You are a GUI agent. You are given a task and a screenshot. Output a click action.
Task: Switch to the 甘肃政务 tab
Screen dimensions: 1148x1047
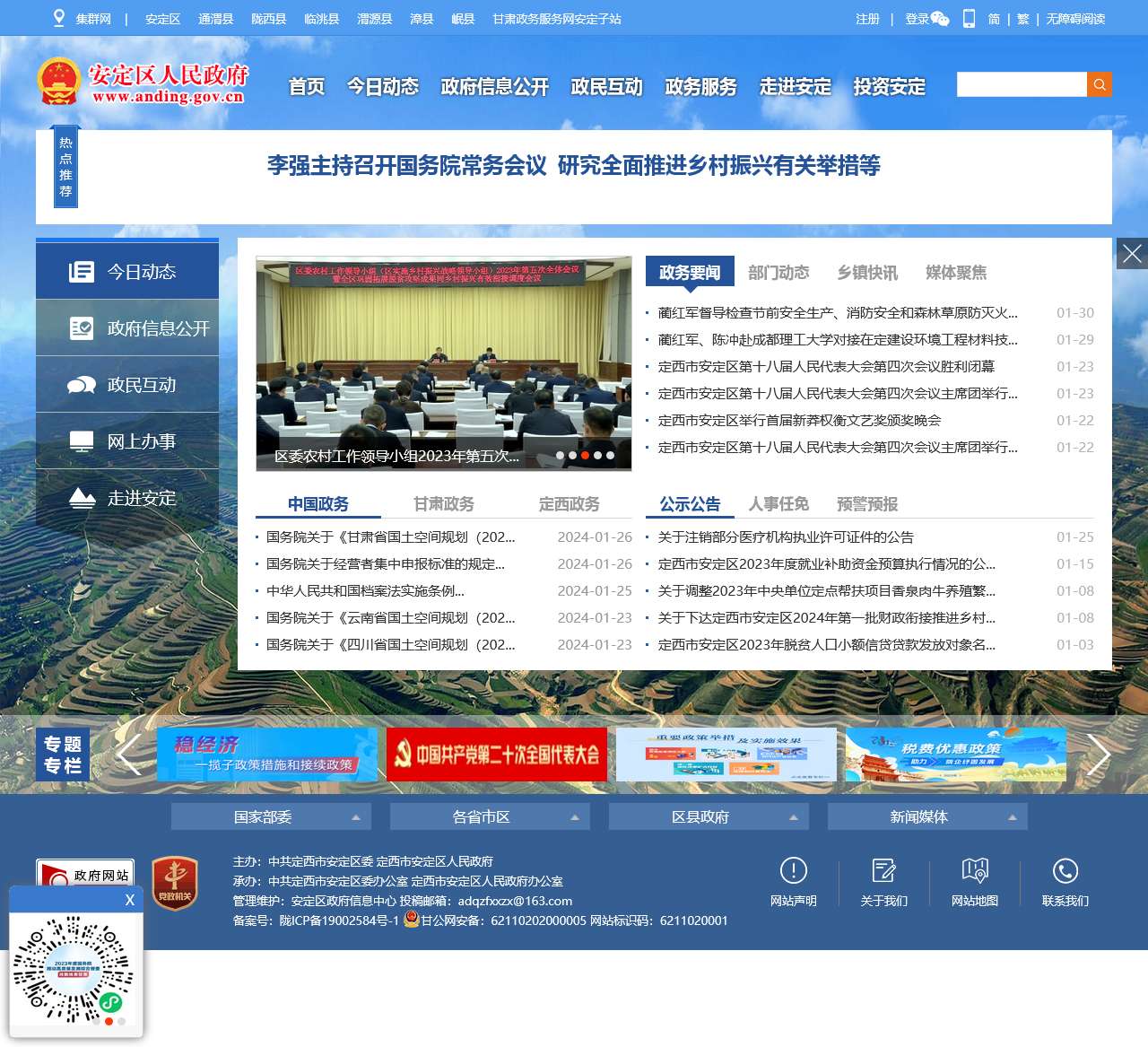(444, 504)
